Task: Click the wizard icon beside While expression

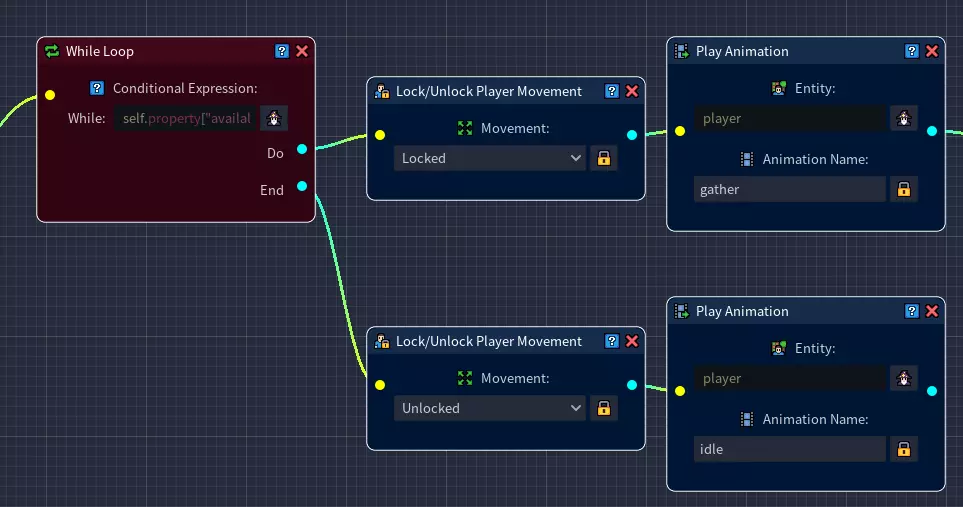Action: point(274,118)
